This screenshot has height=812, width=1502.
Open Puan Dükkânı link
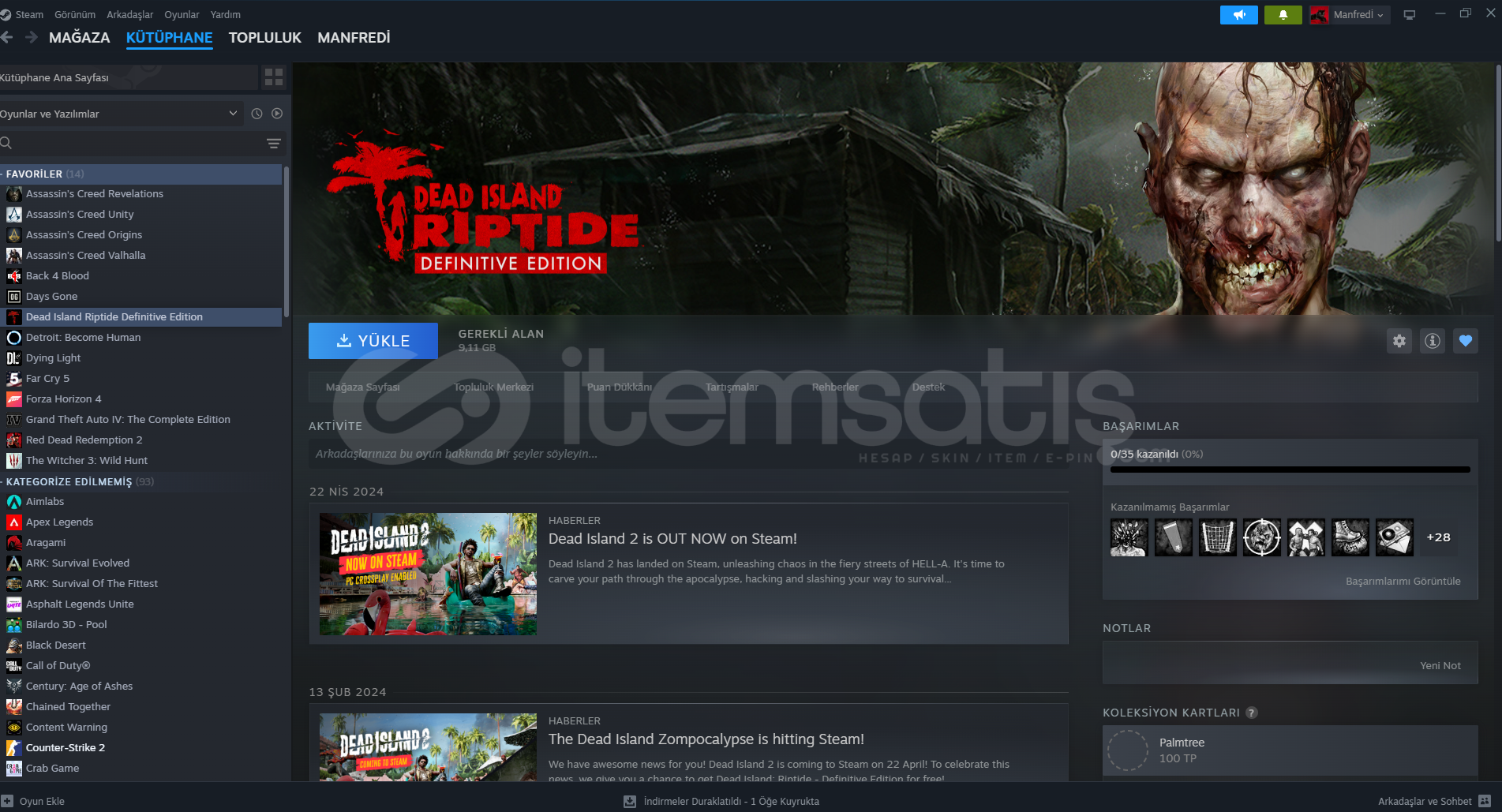tap(620, 387)
